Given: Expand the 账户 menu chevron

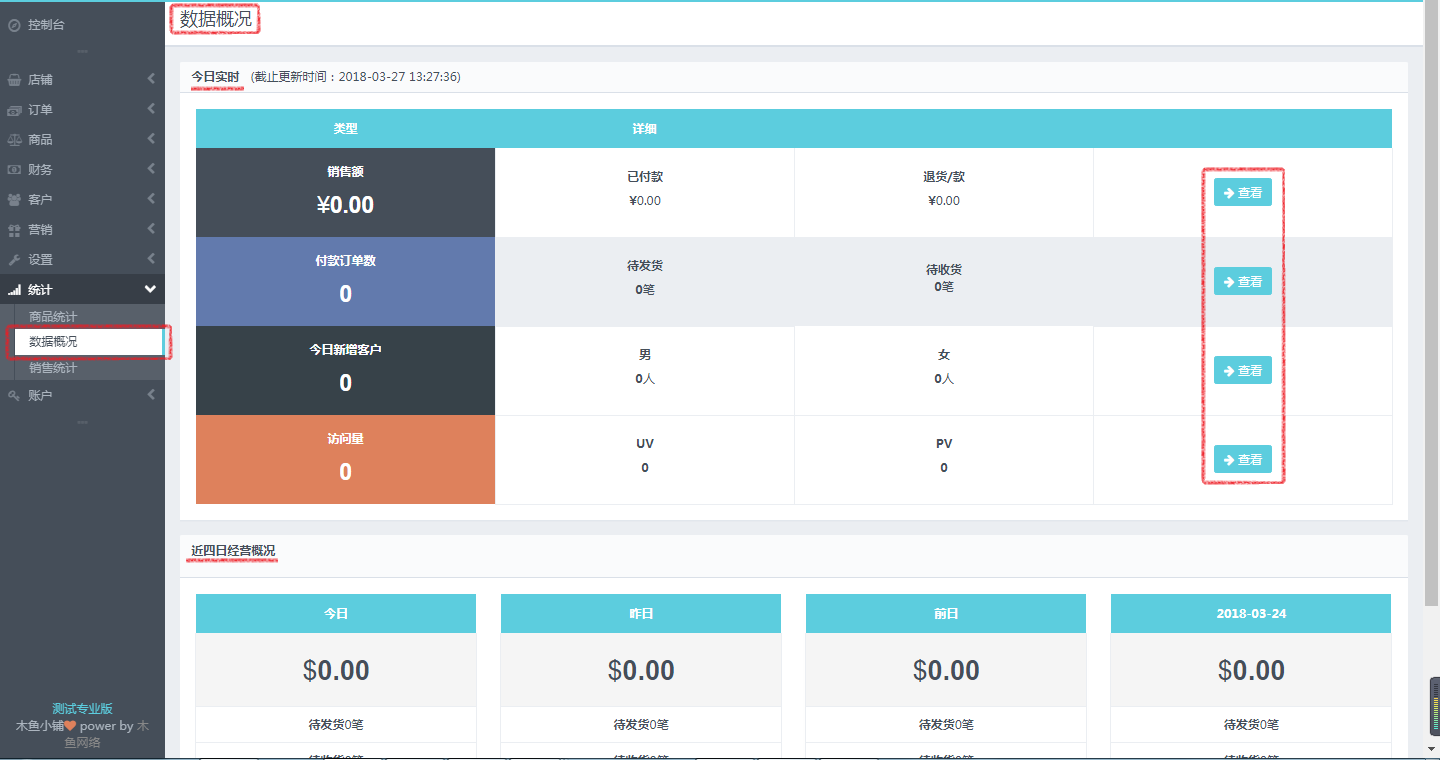Looking at the screenshot, I should click(x=151, y=395).
